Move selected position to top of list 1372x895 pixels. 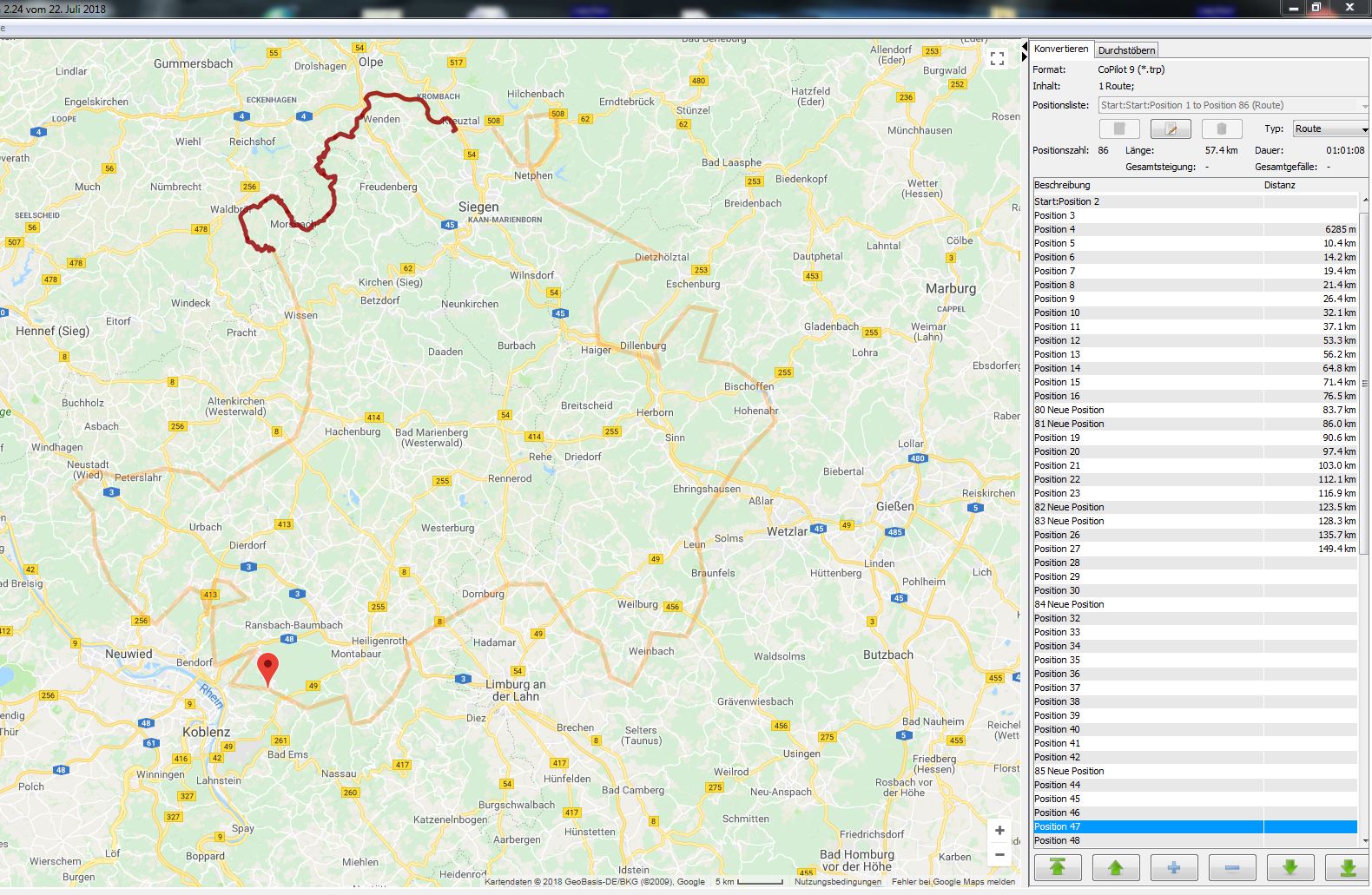[x=1057, y=867]
